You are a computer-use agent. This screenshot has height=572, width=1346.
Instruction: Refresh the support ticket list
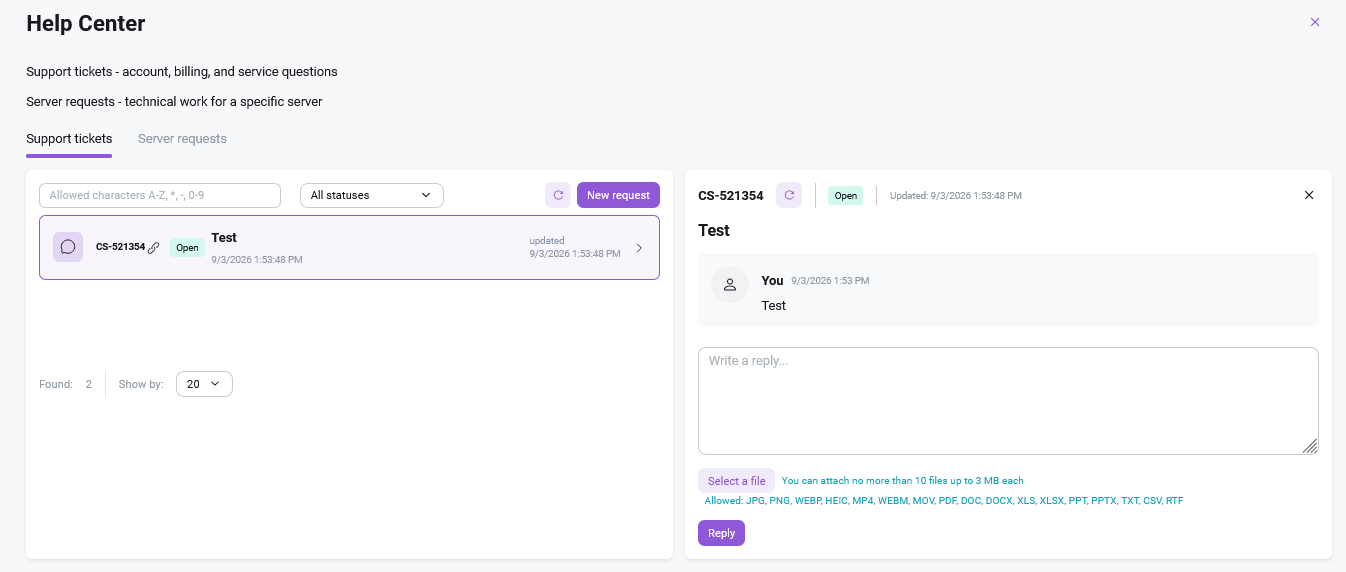click(x=558, y=195)
